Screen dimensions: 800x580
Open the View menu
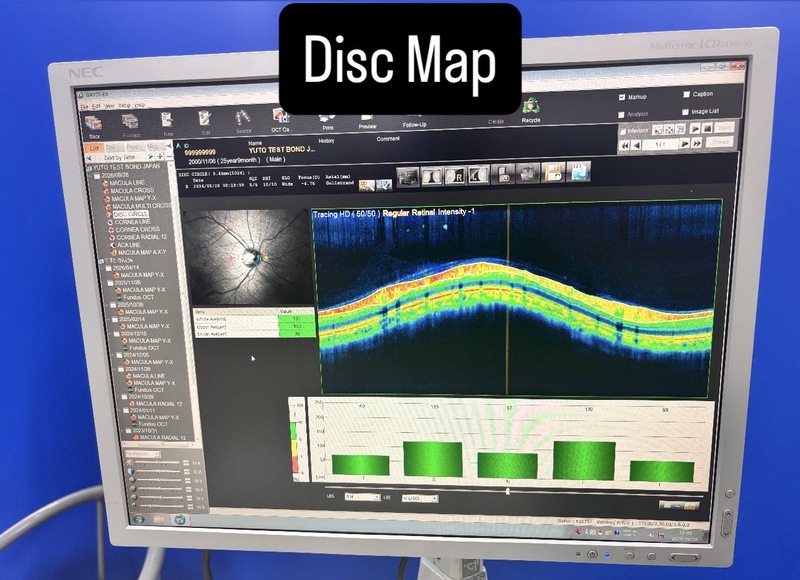110,106
